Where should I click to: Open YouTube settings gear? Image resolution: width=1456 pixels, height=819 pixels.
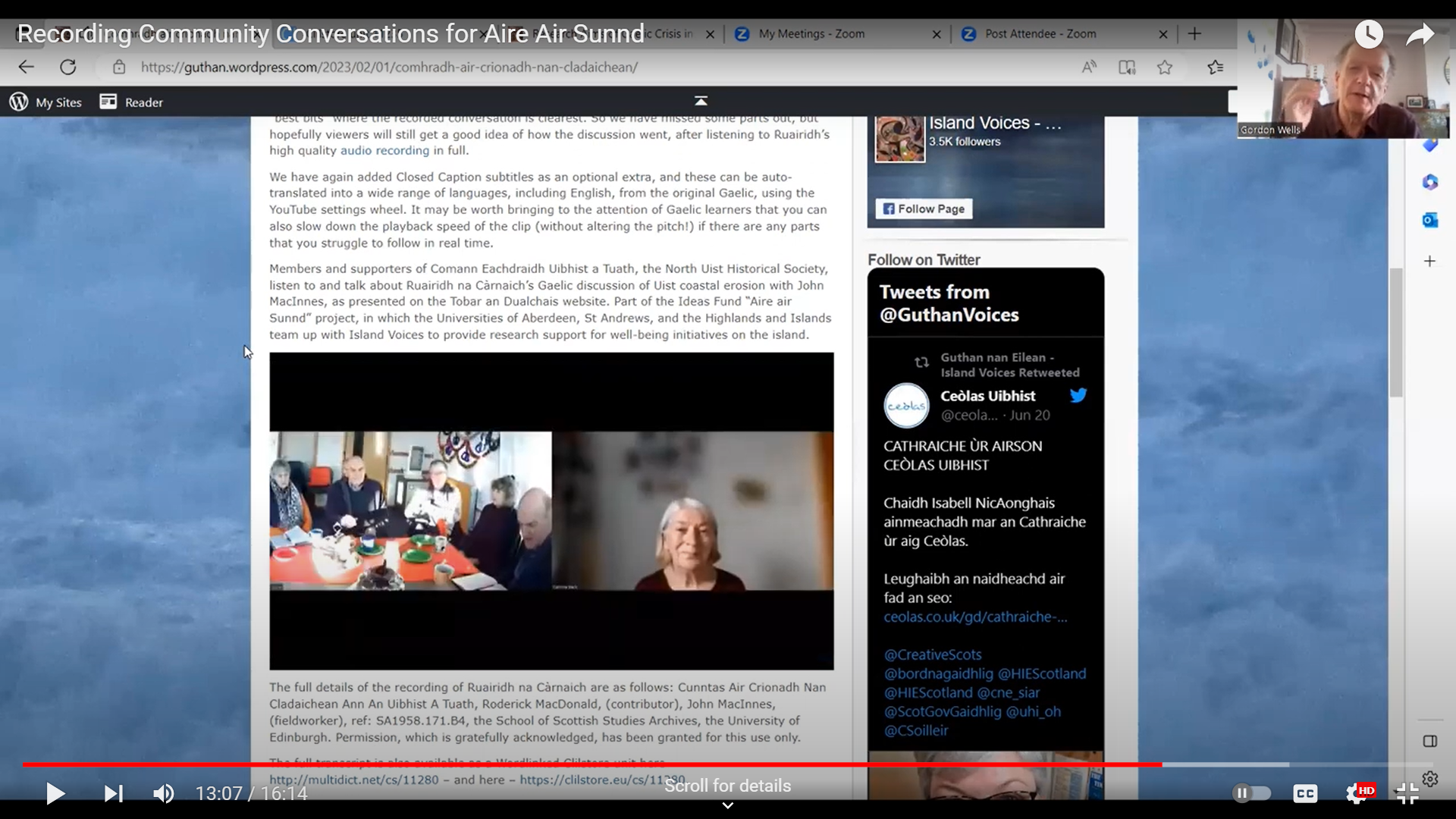tap(1356, 793)
